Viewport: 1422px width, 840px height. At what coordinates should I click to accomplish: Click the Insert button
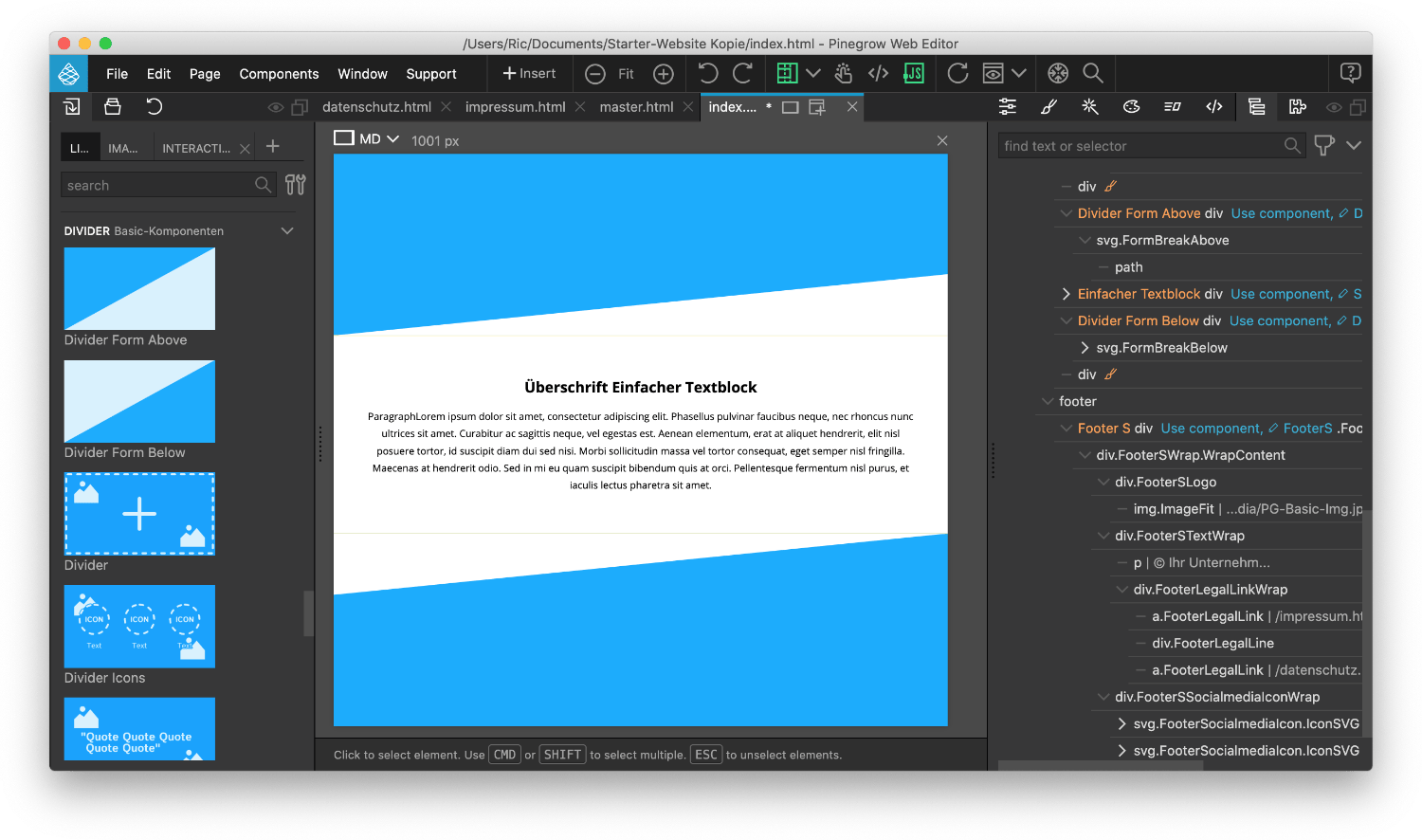pos(529,73)
